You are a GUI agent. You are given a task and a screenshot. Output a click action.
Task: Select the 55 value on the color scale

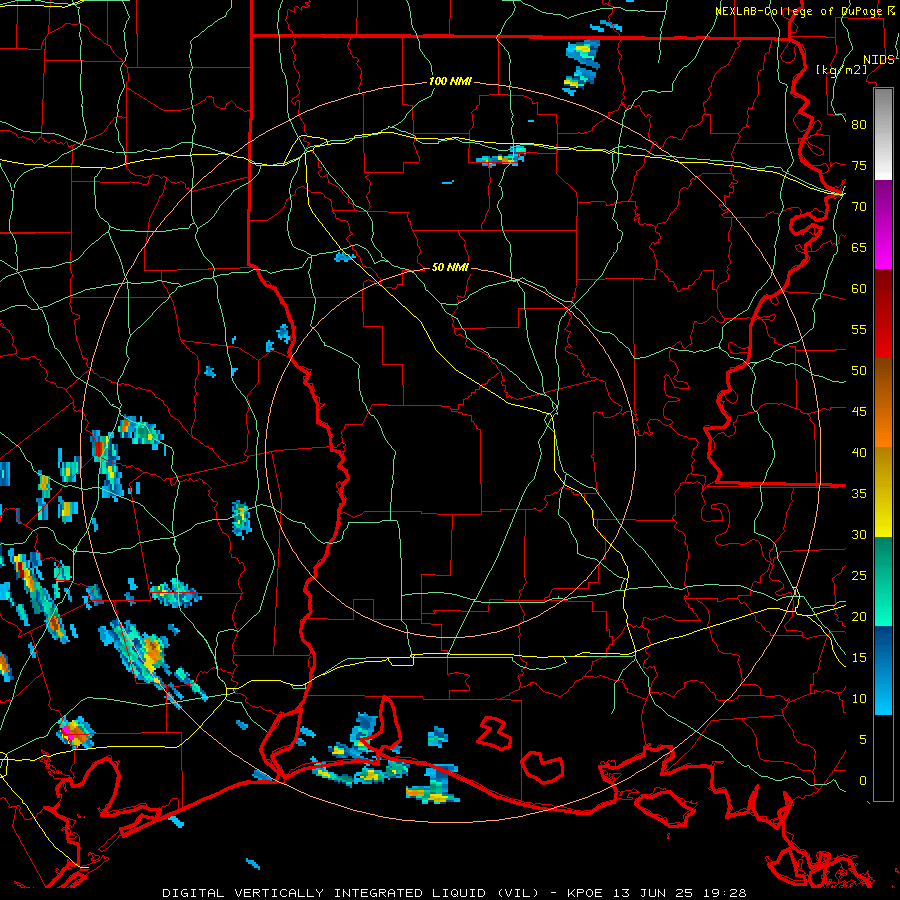point(859,329)
